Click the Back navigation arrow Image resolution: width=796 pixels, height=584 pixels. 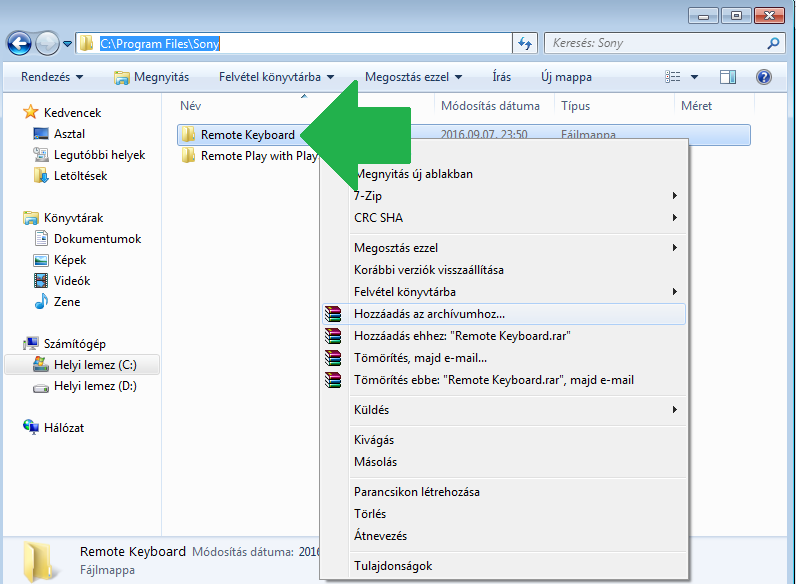point(19,44)
